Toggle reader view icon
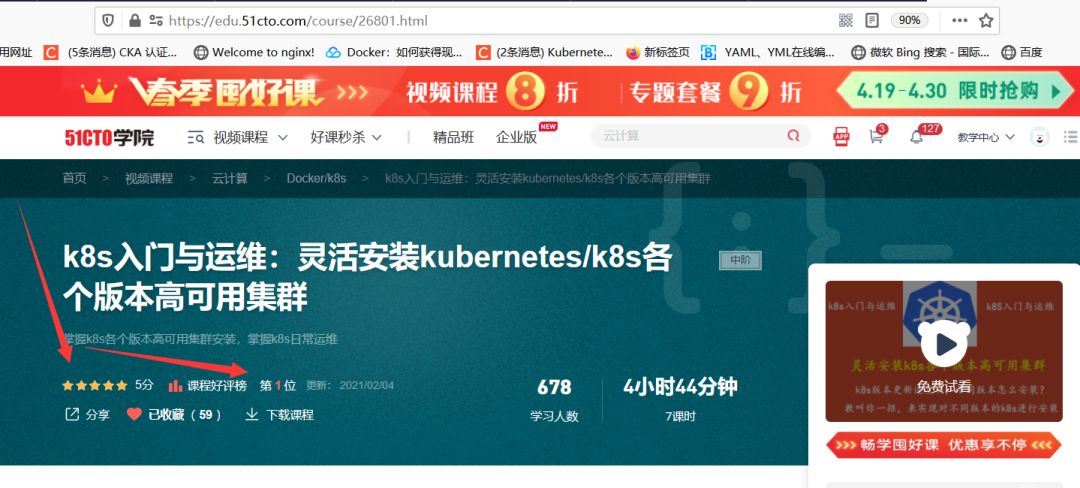Screen dimensions: 1080x488 tap(872, 21)
